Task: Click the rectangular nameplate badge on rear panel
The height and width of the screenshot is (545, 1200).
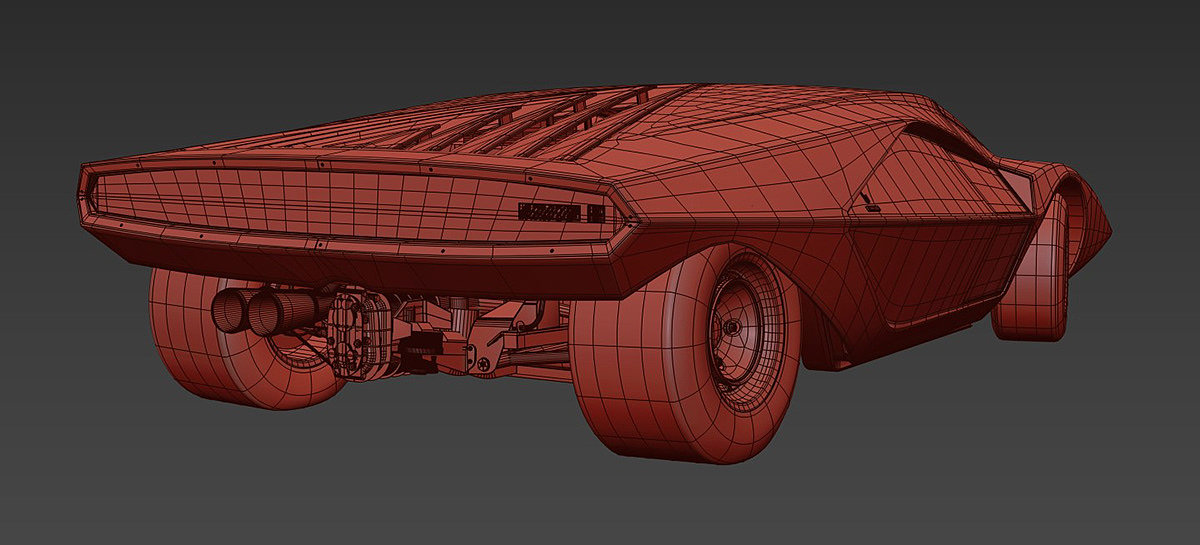Action: coord(549,212)
